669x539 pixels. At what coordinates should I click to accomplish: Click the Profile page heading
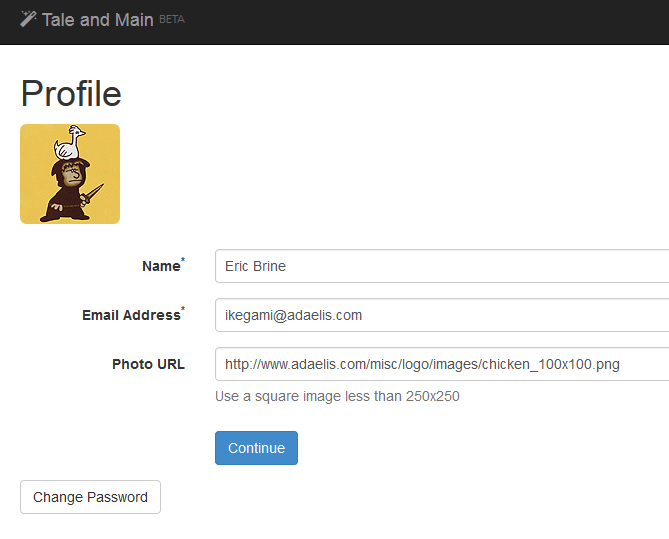[x=71, y=93]
